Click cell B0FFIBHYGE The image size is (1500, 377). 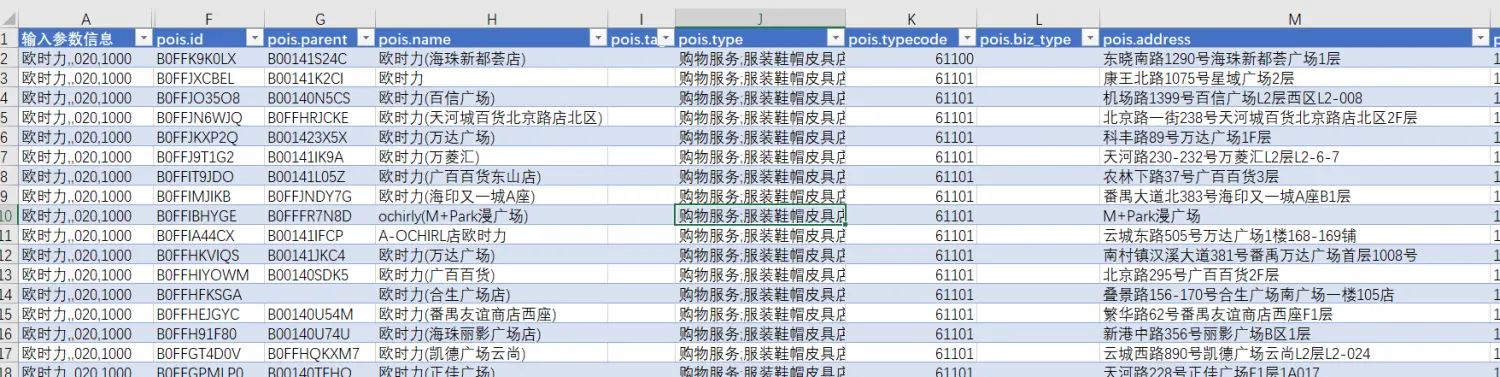coord(197,215)
